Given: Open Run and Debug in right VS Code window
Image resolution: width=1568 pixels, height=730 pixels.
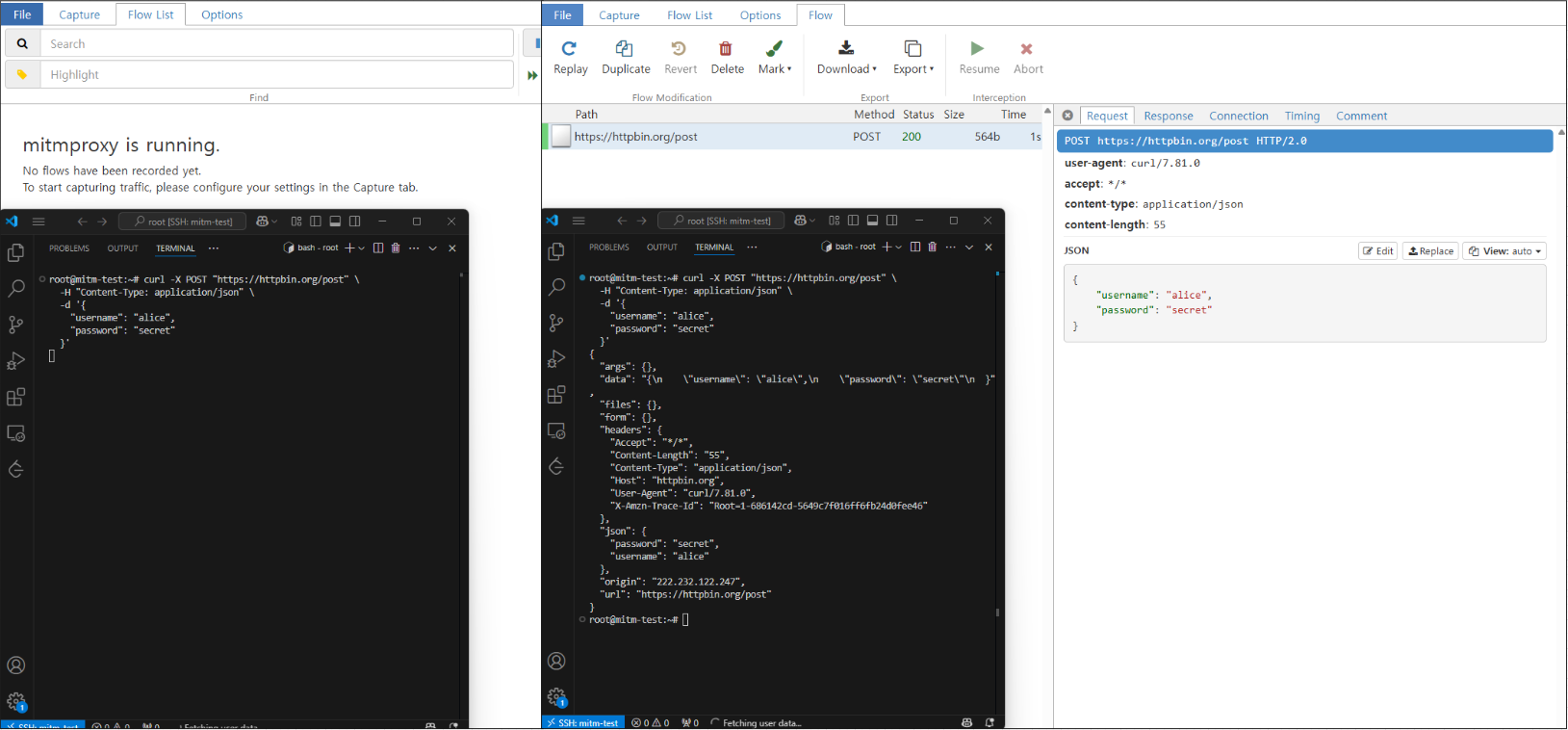Looking at the screenshot, I should pos(556,358).
